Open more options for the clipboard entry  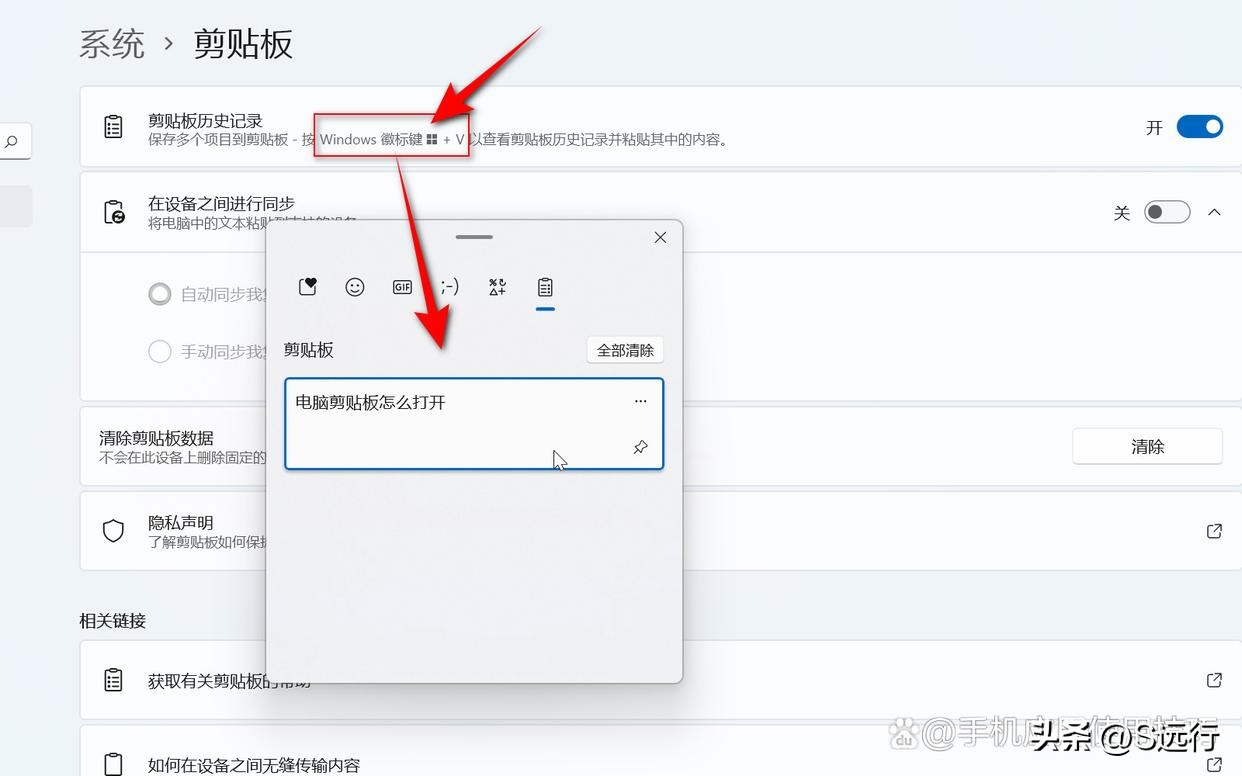click(x=640, y=400)
